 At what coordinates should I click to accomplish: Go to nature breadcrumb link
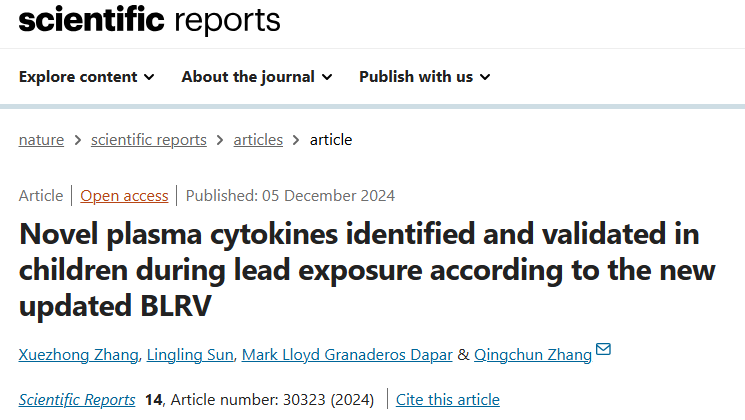[41, 140]
